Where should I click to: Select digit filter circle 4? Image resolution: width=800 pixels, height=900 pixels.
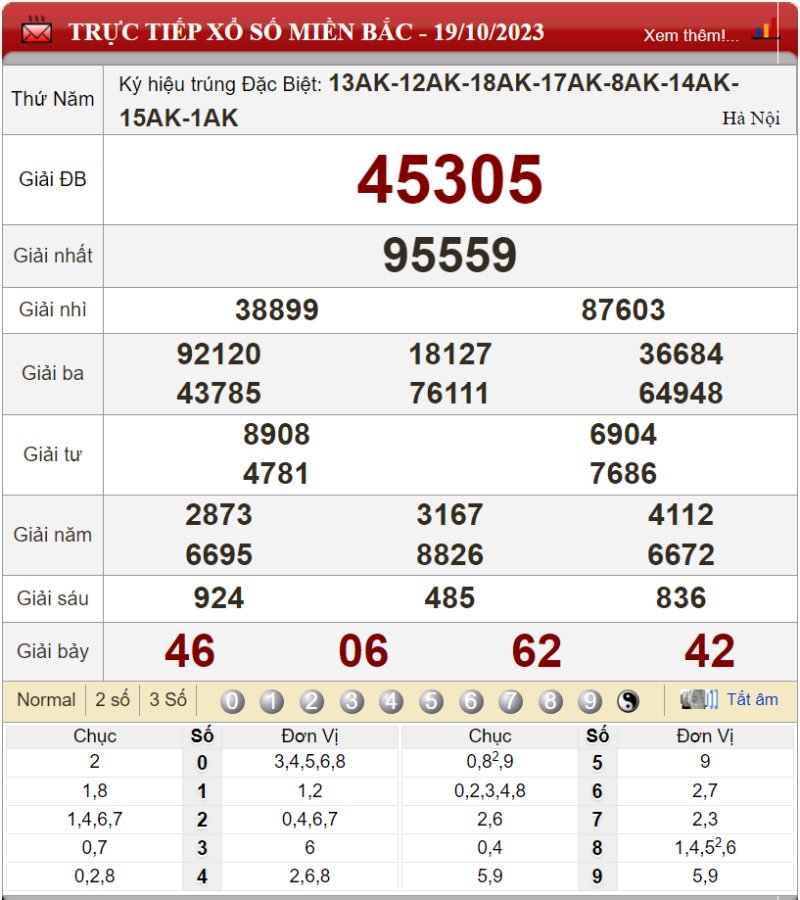coord(391,701)
